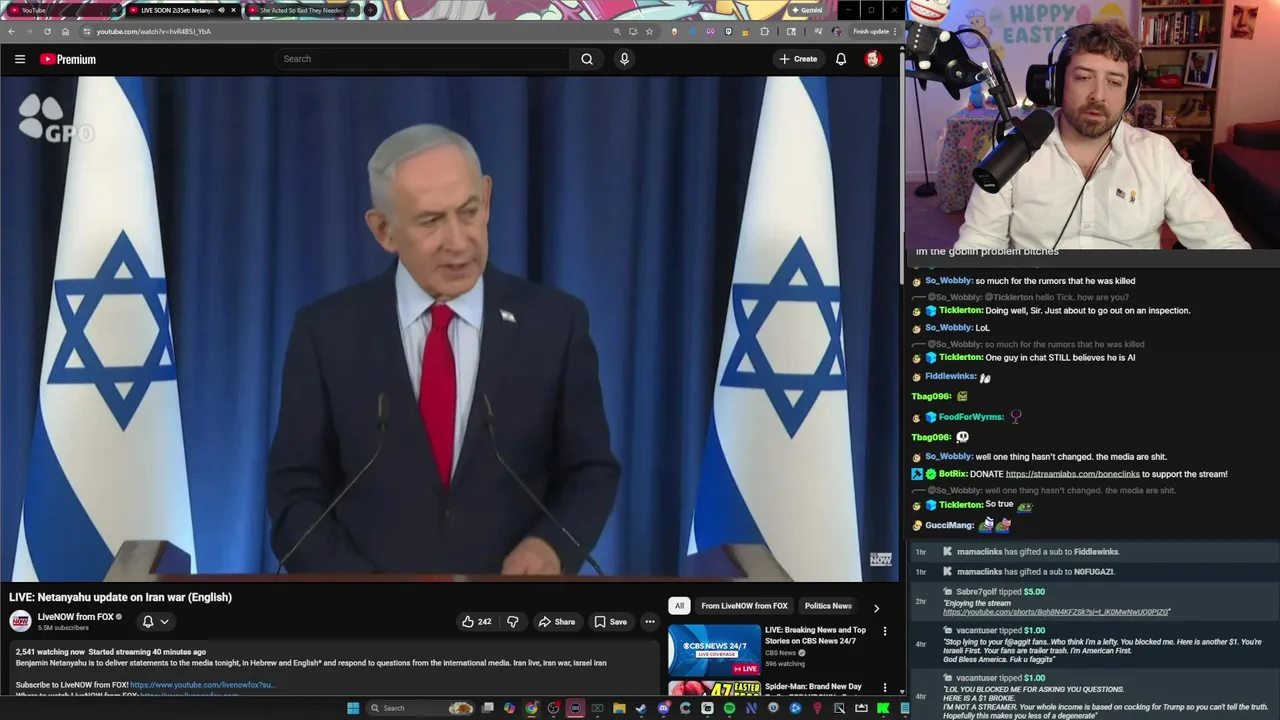This screenshot has width=1280, height=720.
Task: Share the live video
Action: click(x=556, y=621)
